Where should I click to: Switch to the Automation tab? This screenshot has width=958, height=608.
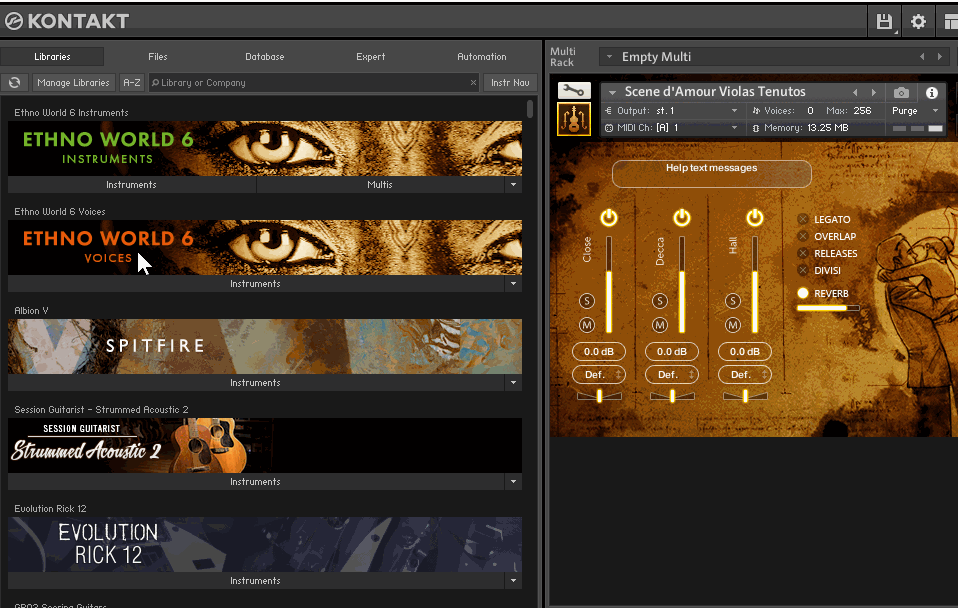(481, 56)
